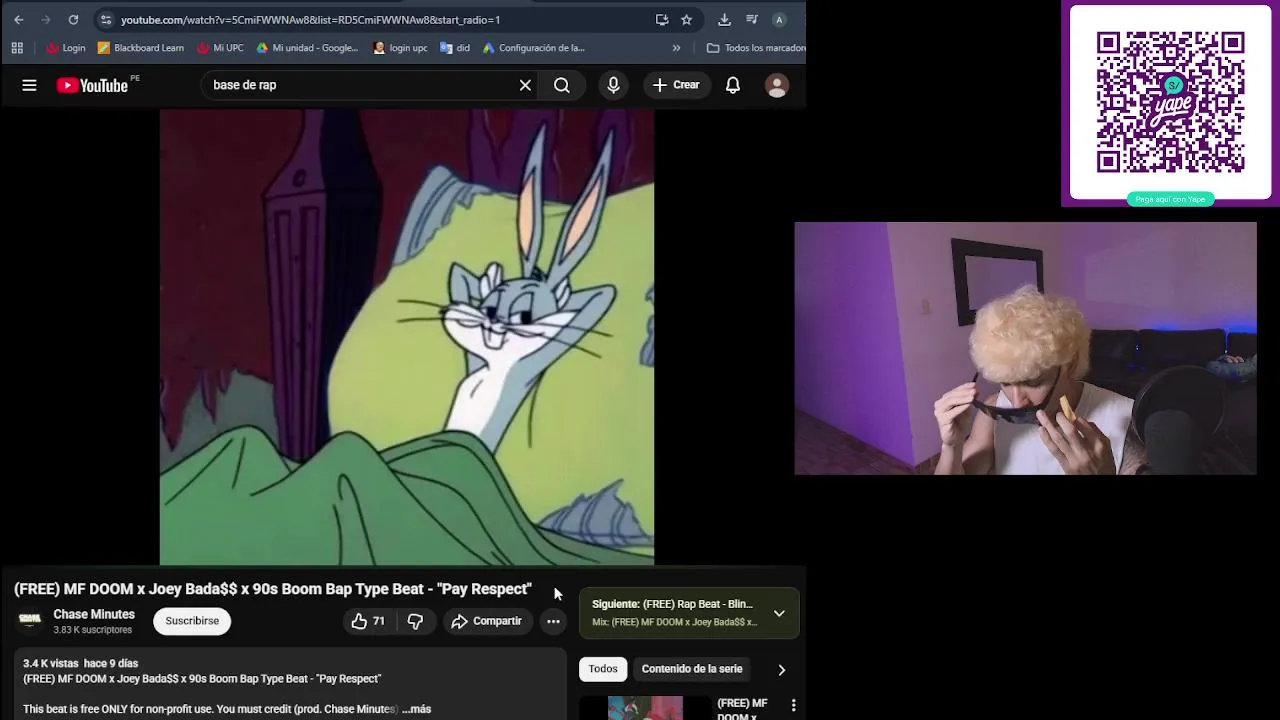Image resolution: width=1280 pixels, height=720 pixels.
Task: Click the 3.4 K vistas text
Action: click(x=50, y=663)
